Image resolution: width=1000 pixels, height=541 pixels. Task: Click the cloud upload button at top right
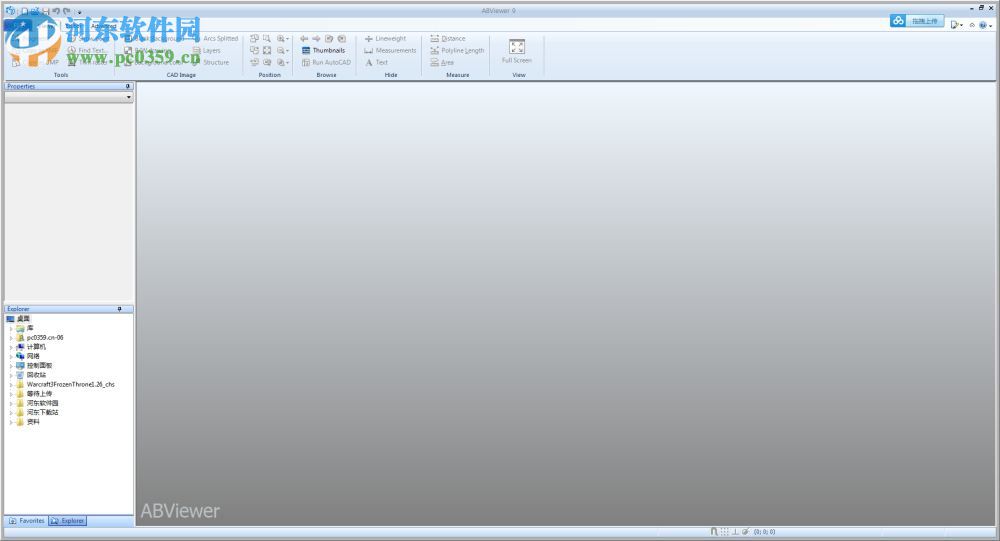916,21
